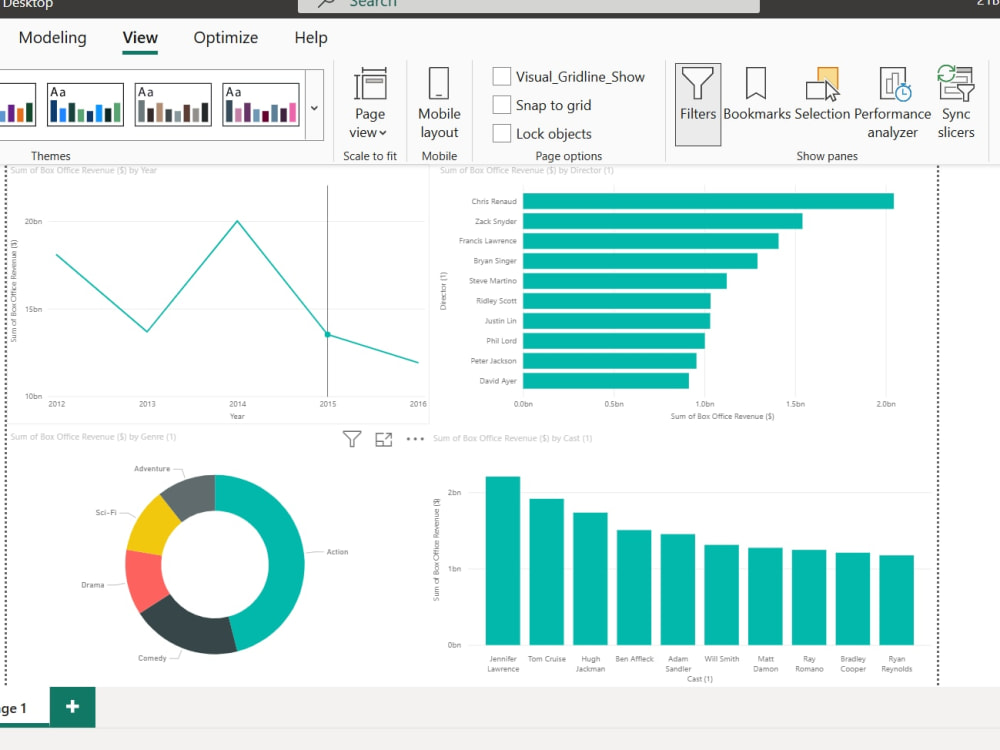
Task: Click the filter icon on the Genre visual
Action: (352, 439)
